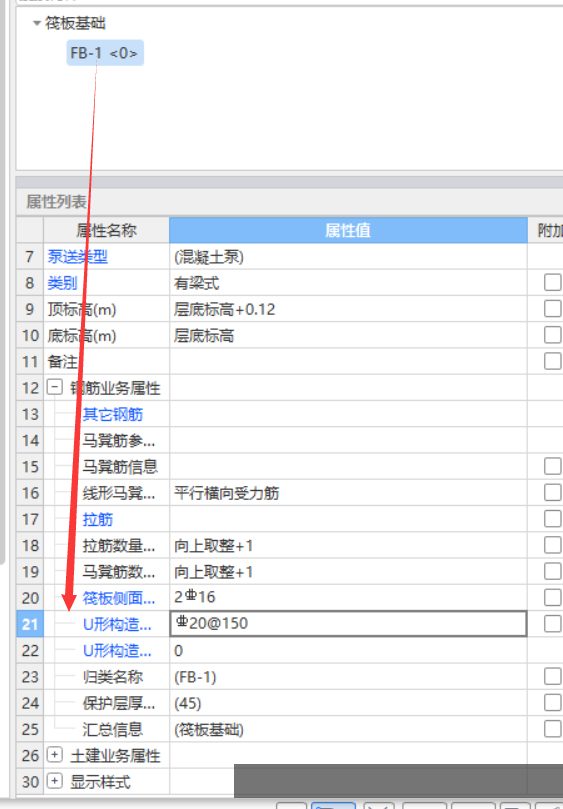The image size is (563, 809).
Task: Tick the 附加 checkbox for 汇总信息 row
Action: point(553,729)
